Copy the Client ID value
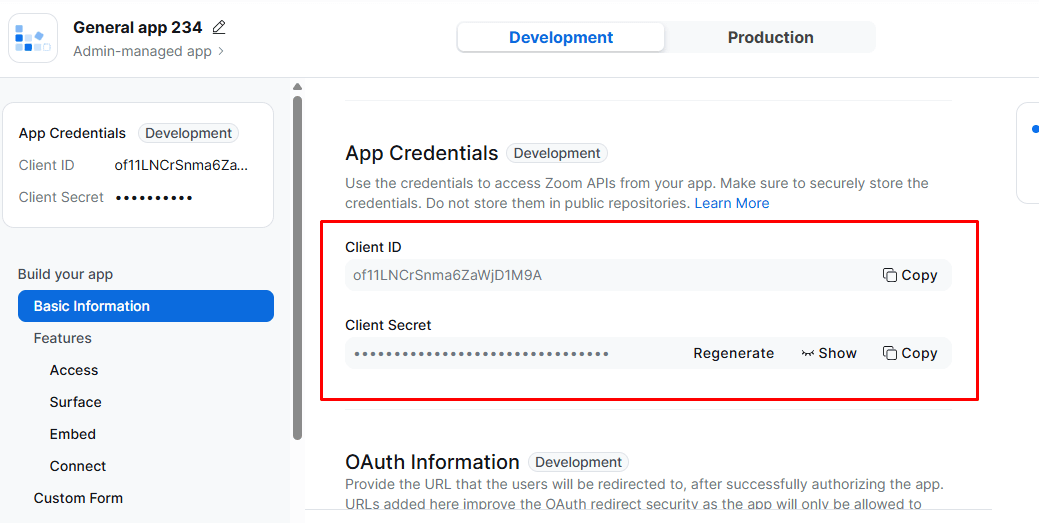 [910, 275]
